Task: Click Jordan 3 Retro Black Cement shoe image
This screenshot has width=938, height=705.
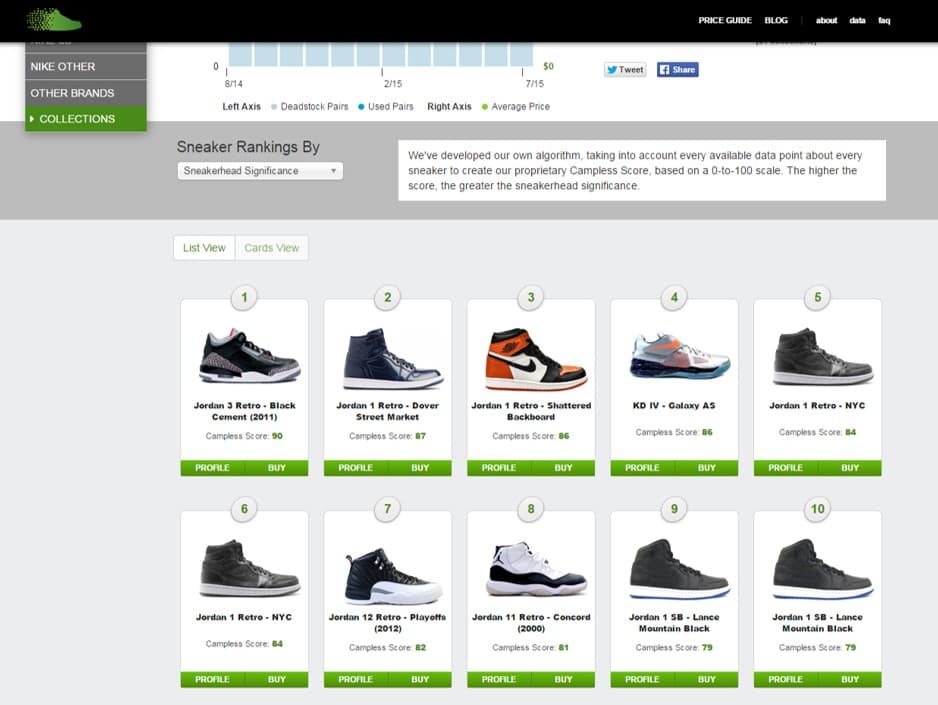Action: [249, 356]
